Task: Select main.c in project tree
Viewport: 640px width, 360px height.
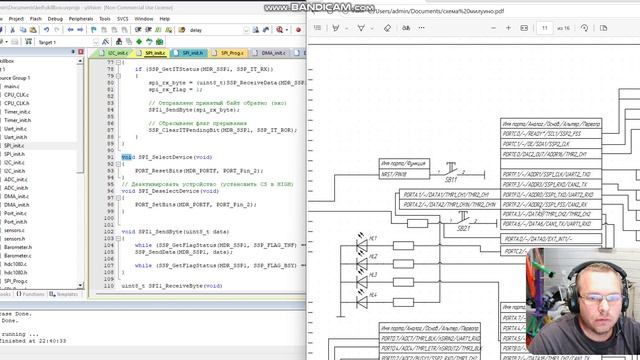Action: 11,86
